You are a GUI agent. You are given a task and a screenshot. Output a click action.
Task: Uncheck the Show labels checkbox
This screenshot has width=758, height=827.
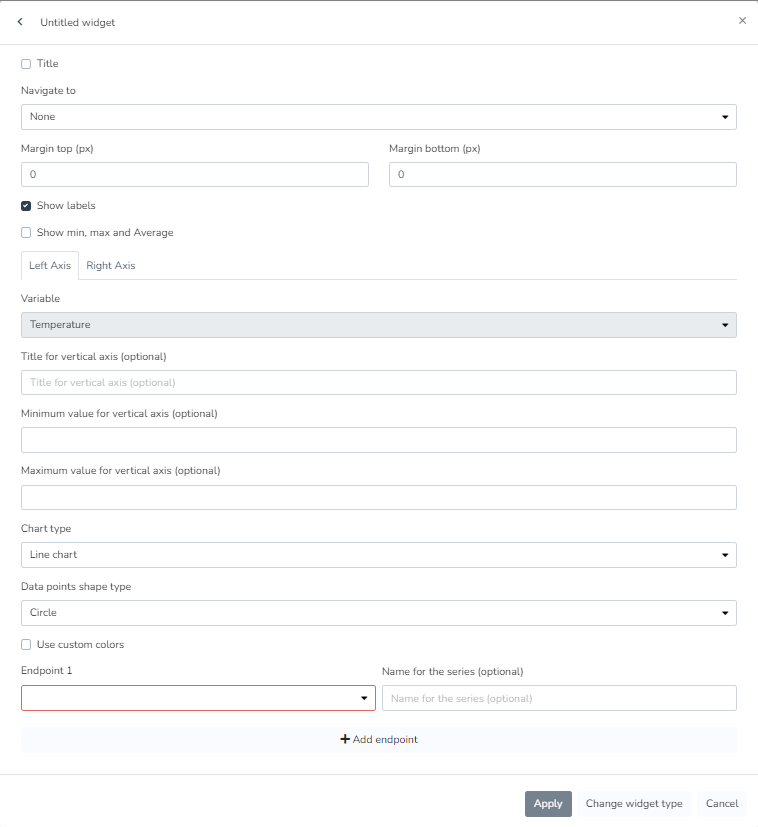pyautogui.click(x=26, y=206)
